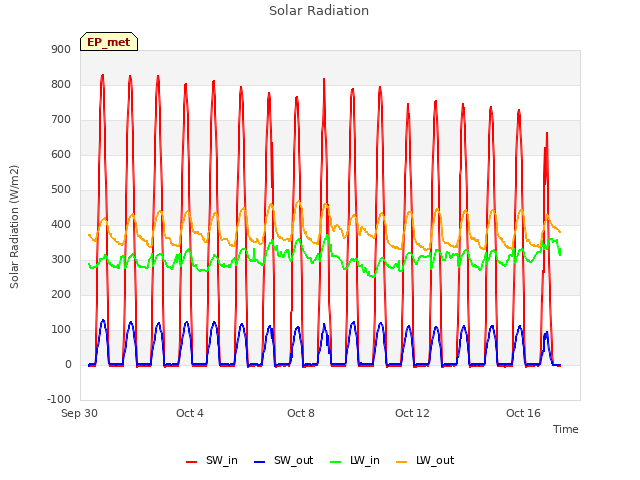Click the Oct 16 x-axis tick label
Image resolution: width=640 pixels, height=480 pixels.
[523, 413]
